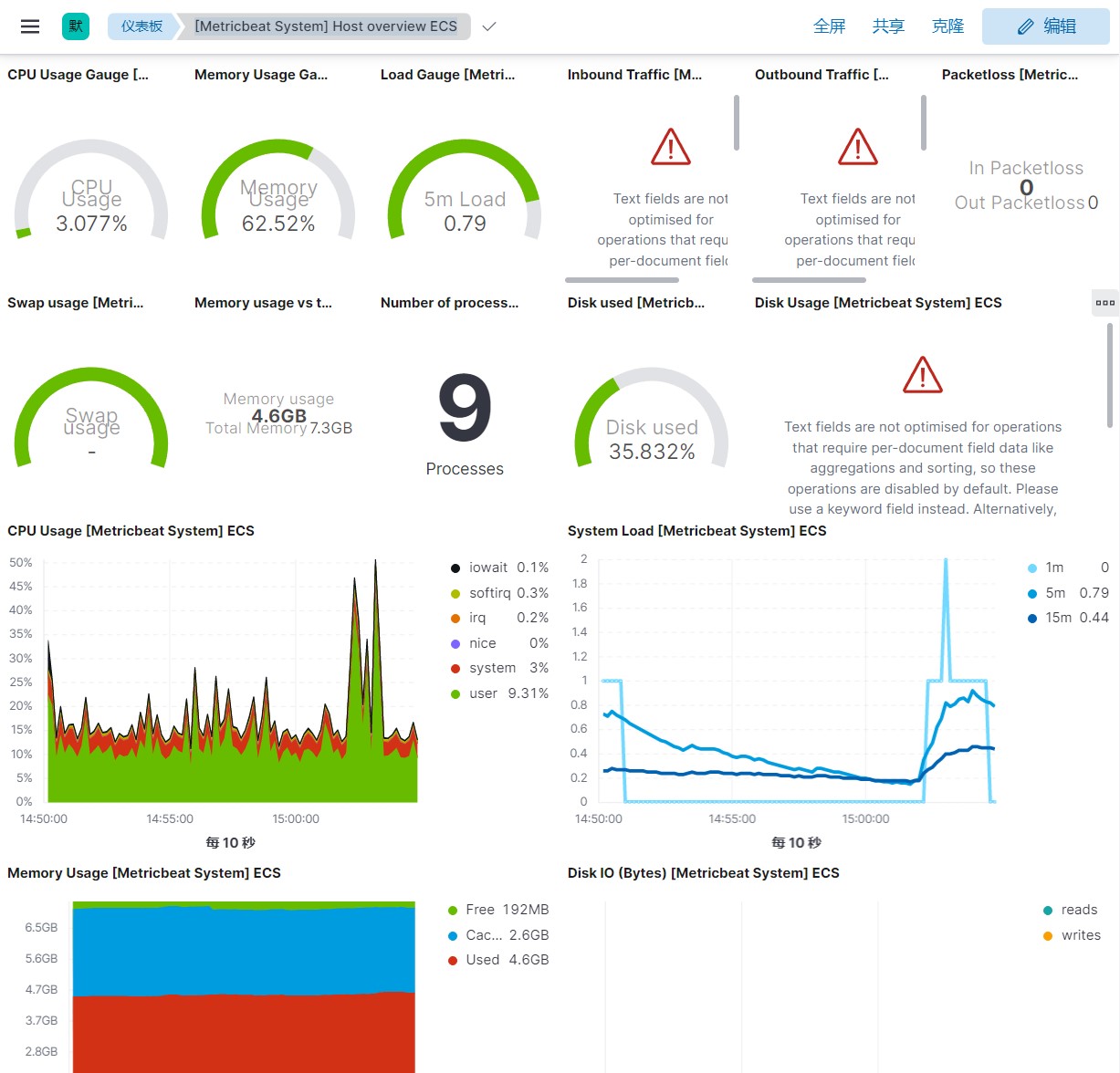Image resolution: width=1120 pixels, height=1073 pixels.
Task: Click the red Used area in Memory chart
Action: point(244,1033)
